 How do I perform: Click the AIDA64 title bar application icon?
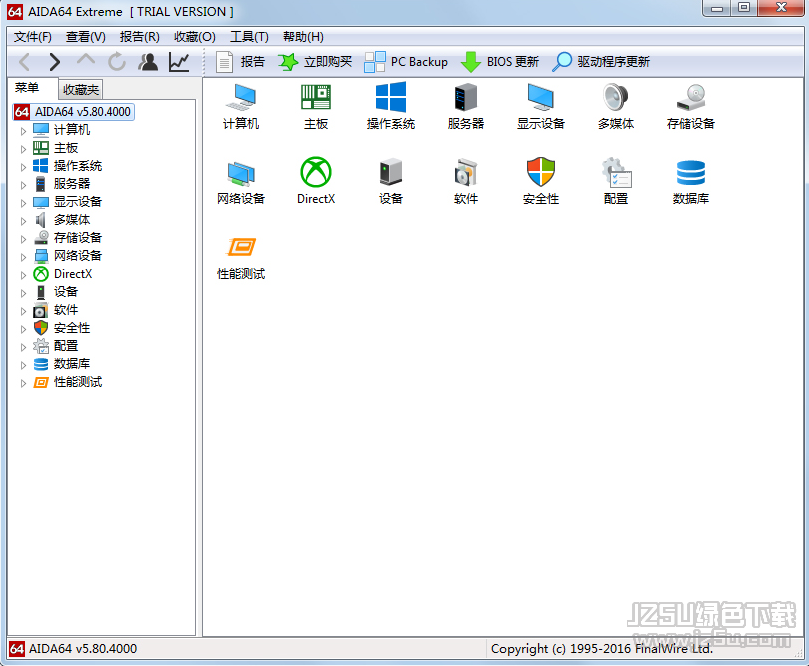pos(15,12)
